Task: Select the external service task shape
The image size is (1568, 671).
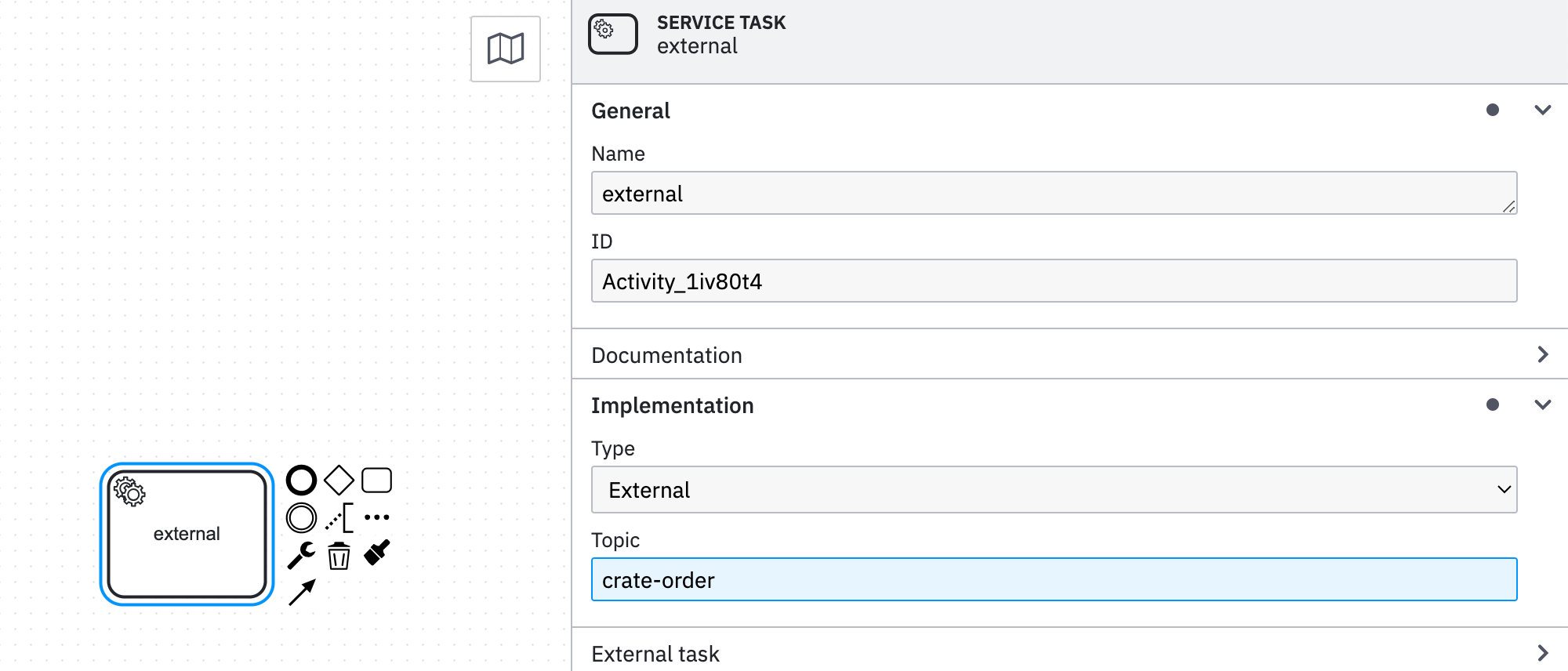Action: pyautogui.click(x=187, y=534)
